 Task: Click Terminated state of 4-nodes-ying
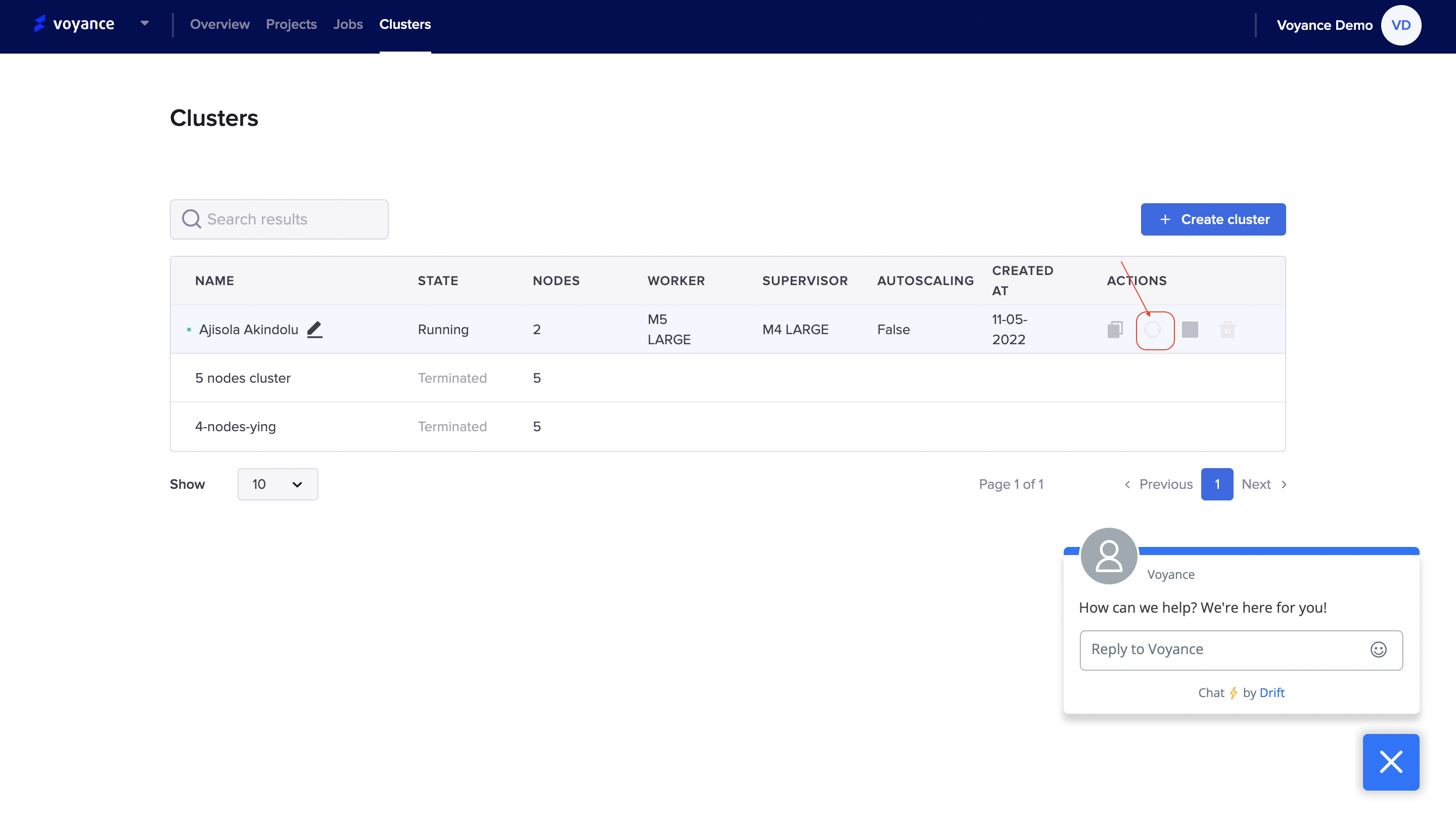click(452, 427)
